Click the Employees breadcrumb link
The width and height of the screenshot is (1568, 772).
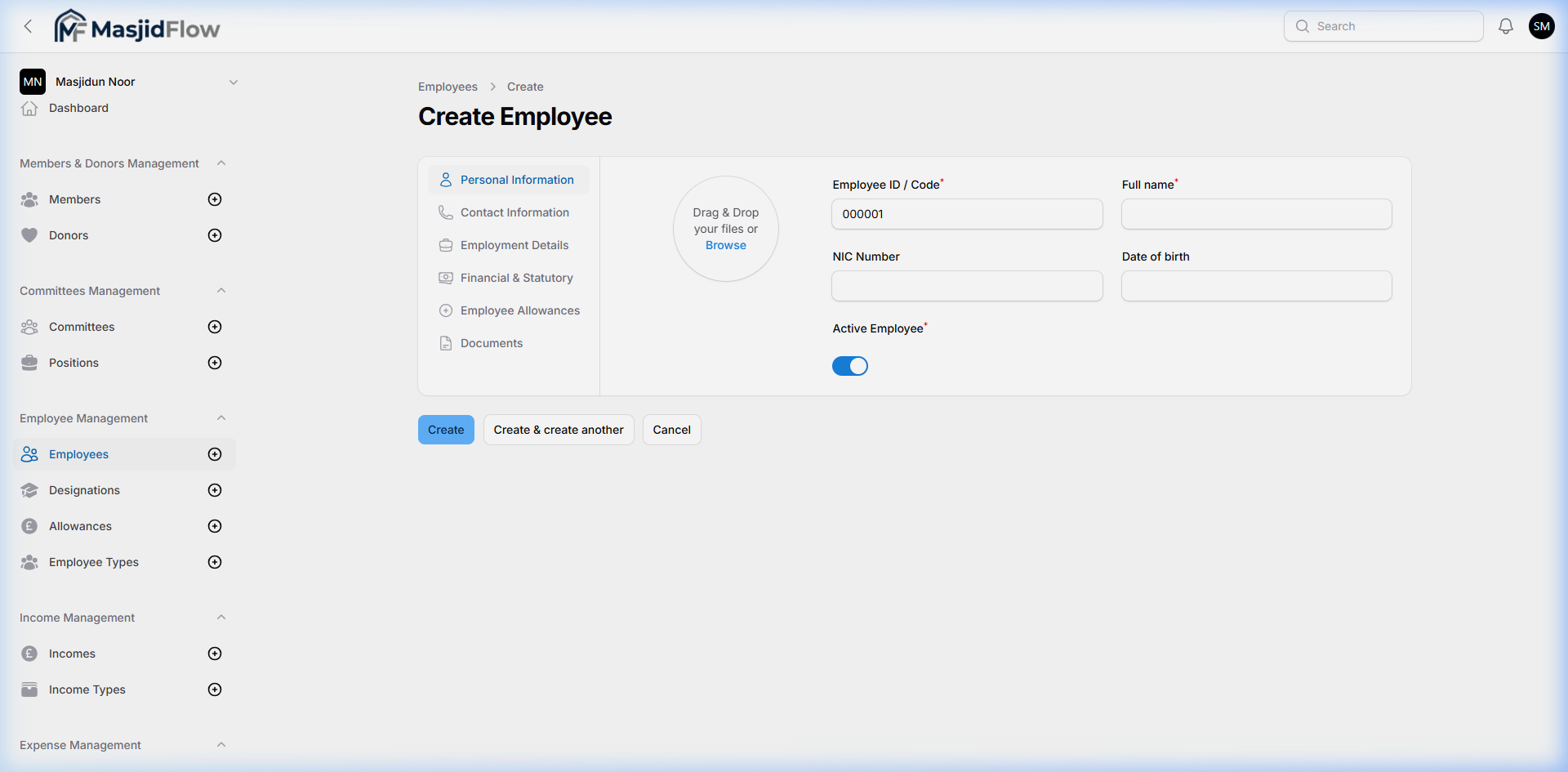click(448, 86)
